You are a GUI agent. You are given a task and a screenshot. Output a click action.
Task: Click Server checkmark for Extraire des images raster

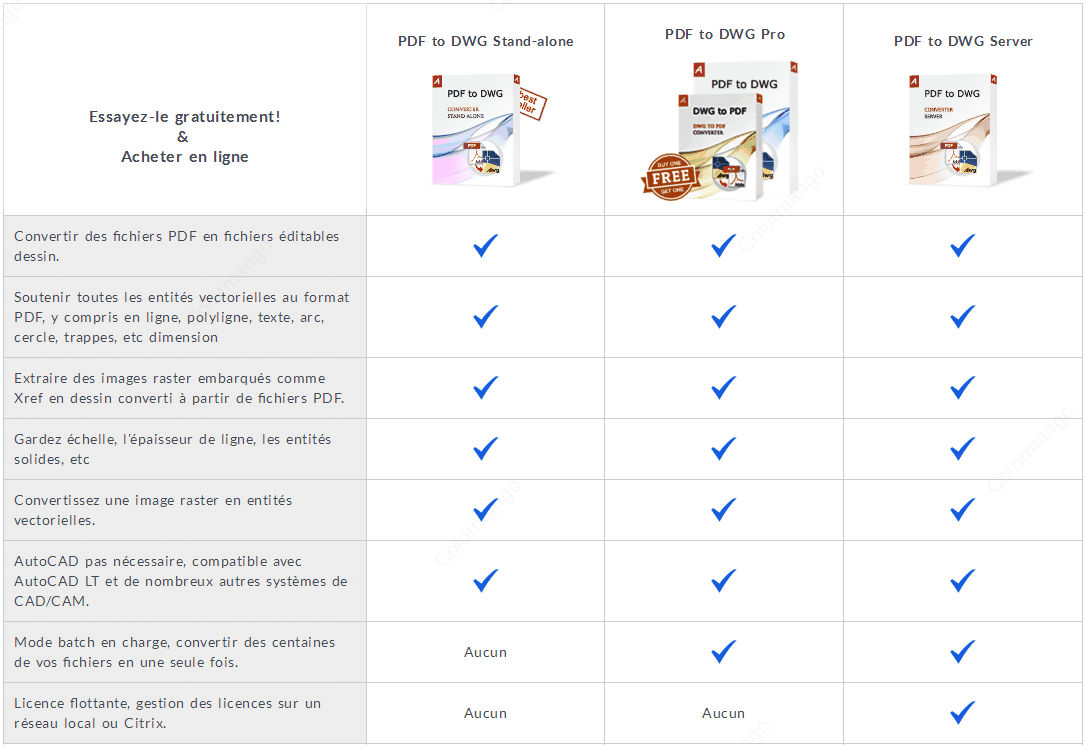963,388
